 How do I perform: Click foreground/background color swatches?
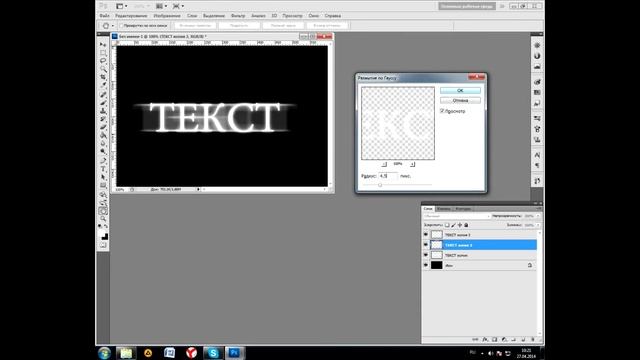(x=103, y=235)
